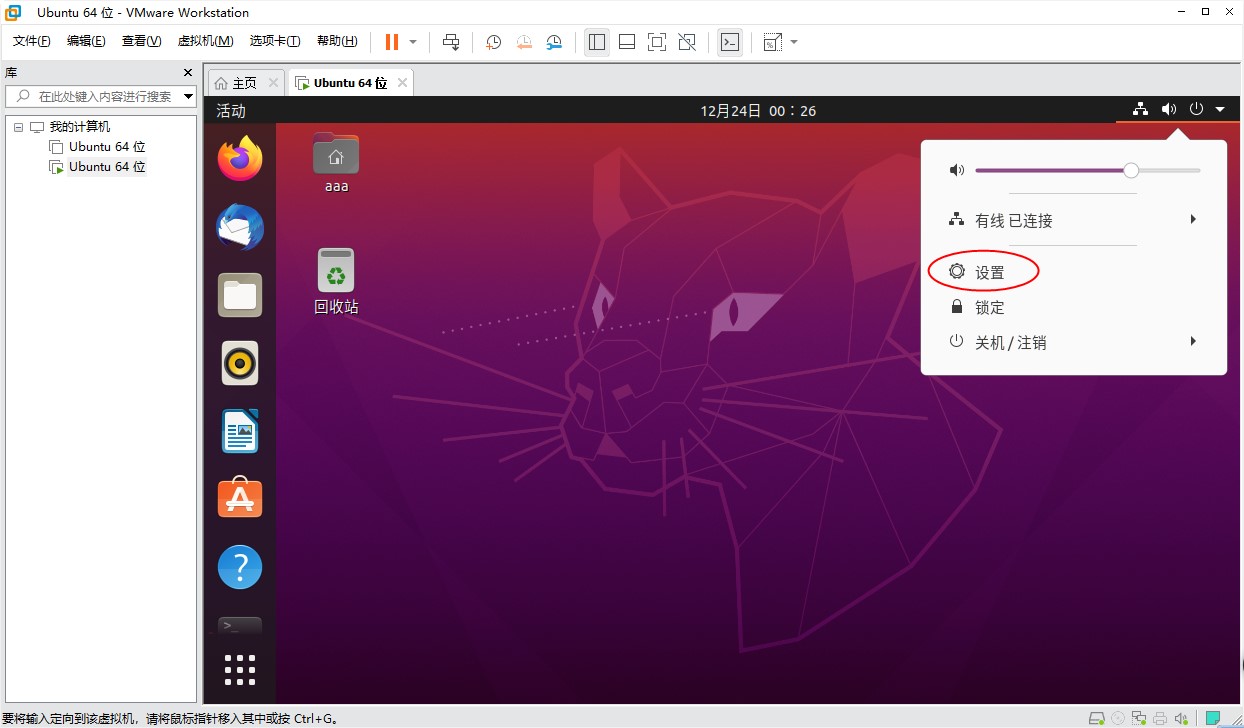
Task: Click the sound device icon in statusbar
Action: coord(1182,717)
